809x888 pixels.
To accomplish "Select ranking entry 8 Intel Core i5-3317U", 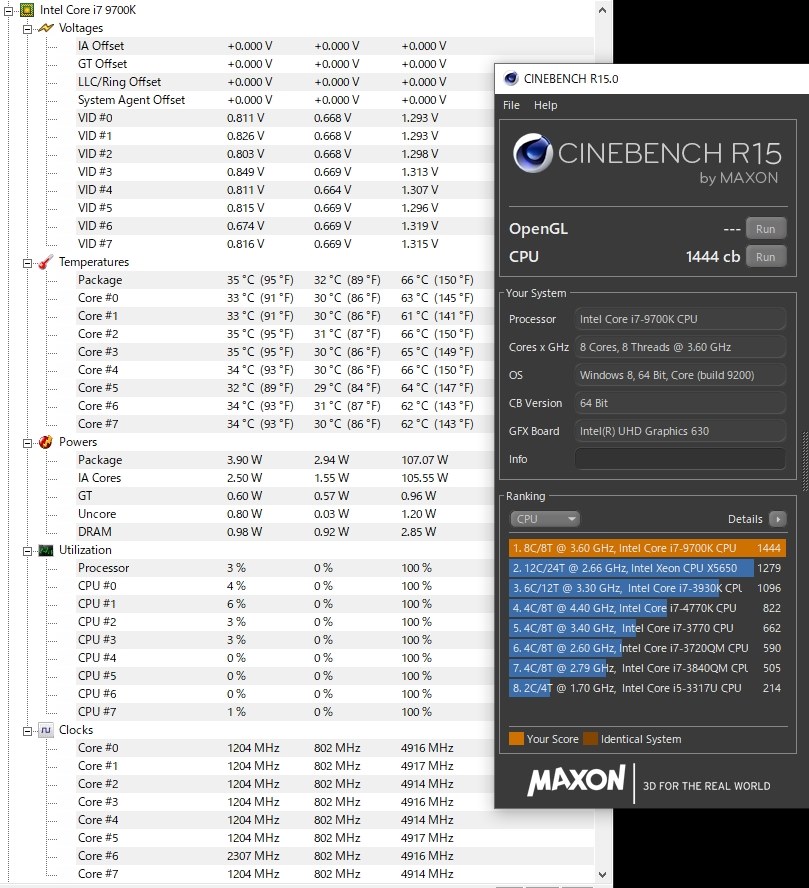I will pyautogui.click(x=648, y=688).
